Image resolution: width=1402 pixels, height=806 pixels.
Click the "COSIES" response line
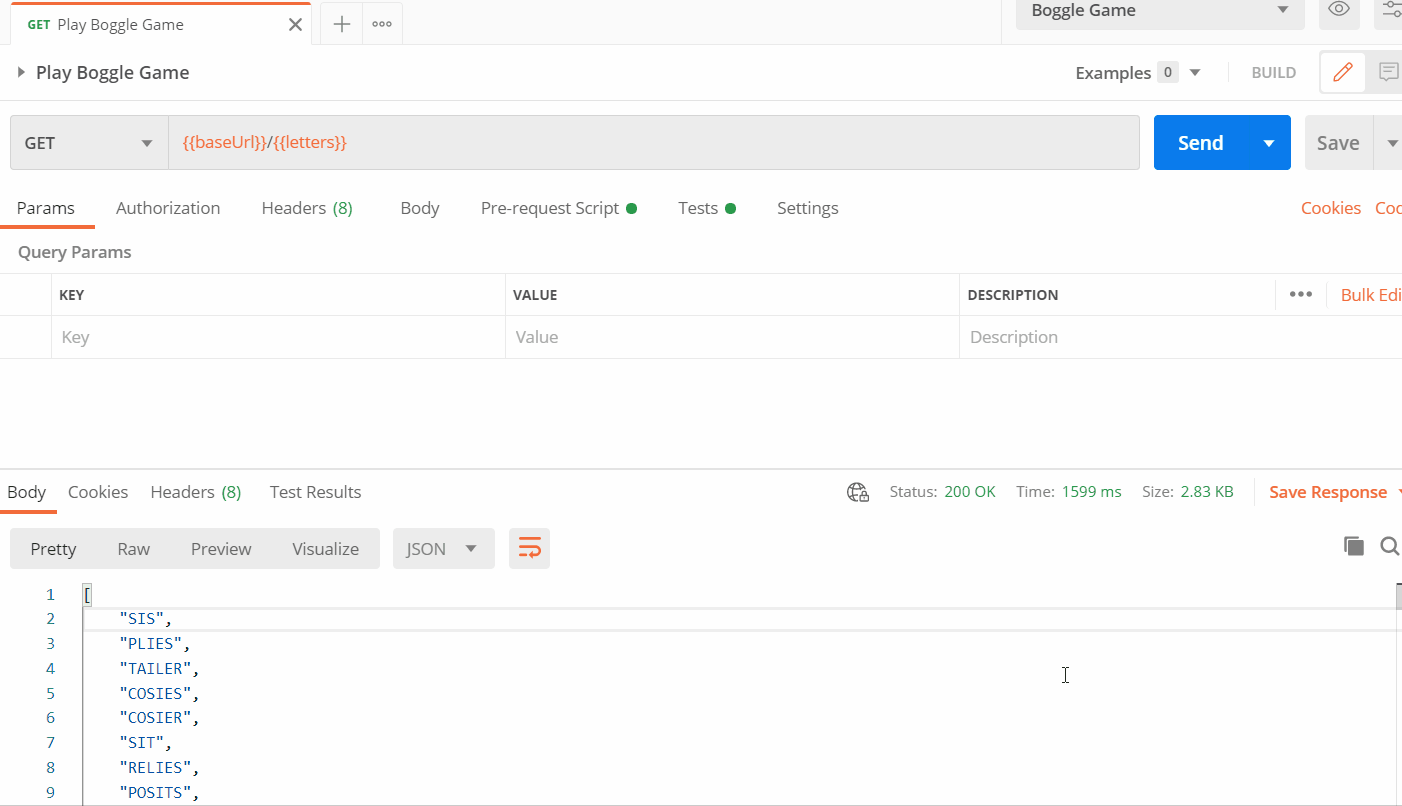click(160, 694)
